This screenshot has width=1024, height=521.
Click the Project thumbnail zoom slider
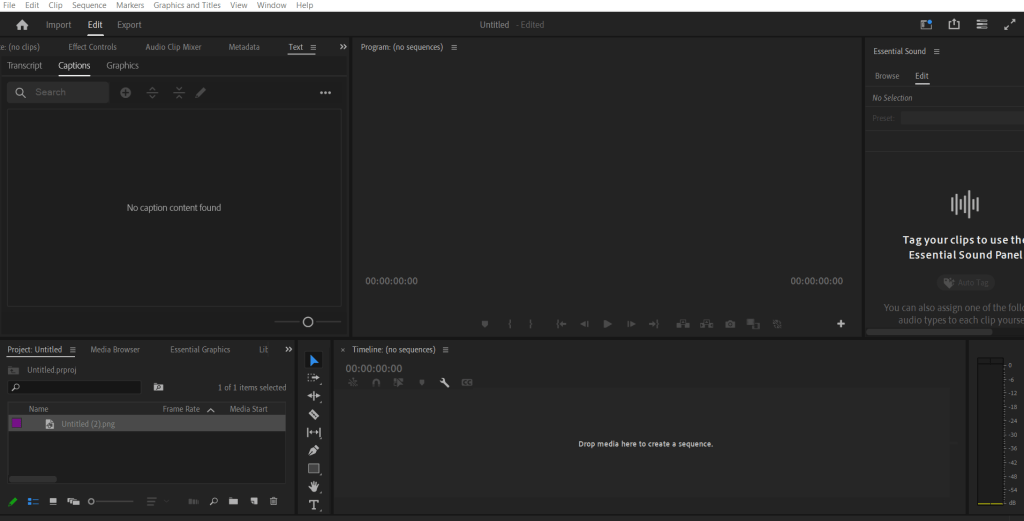[x=92, y=501]
